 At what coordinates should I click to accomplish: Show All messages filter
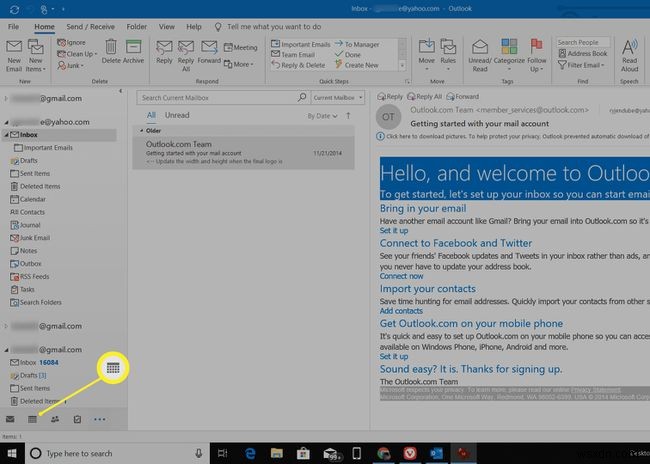coord(151,115)
